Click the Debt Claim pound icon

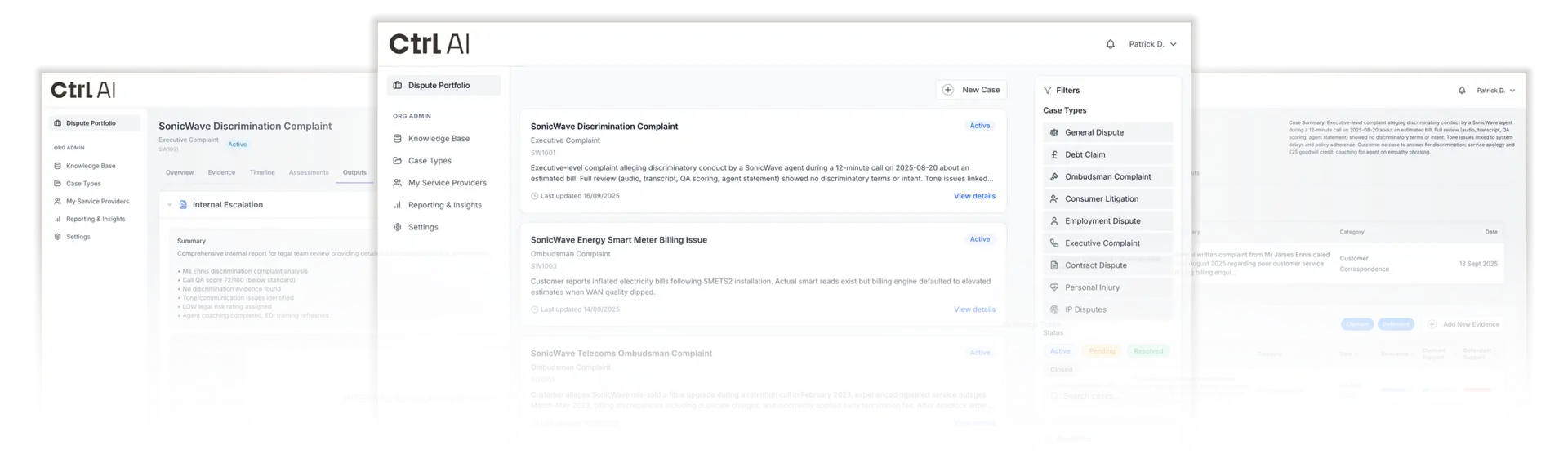[1054, 154]
